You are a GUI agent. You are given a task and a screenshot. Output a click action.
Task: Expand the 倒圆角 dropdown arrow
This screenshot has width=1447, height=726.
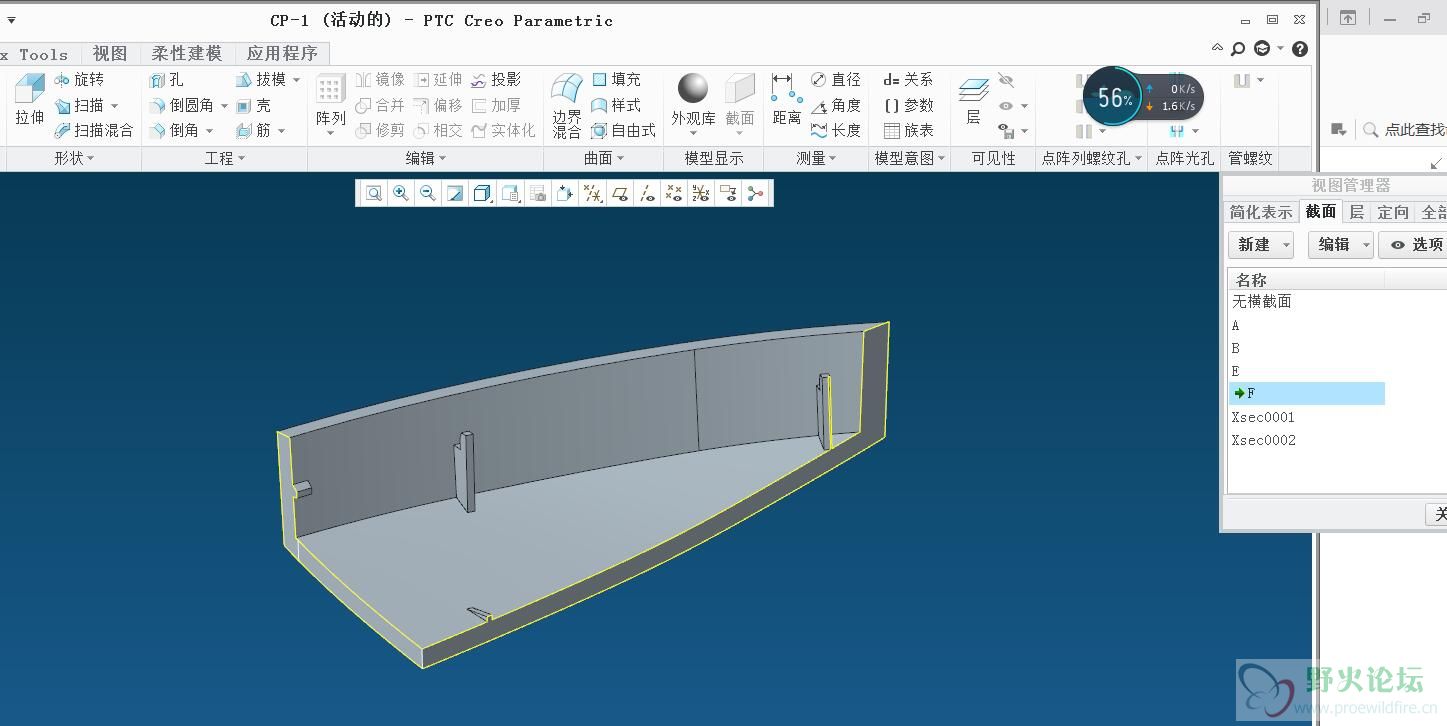coord(224,105)
